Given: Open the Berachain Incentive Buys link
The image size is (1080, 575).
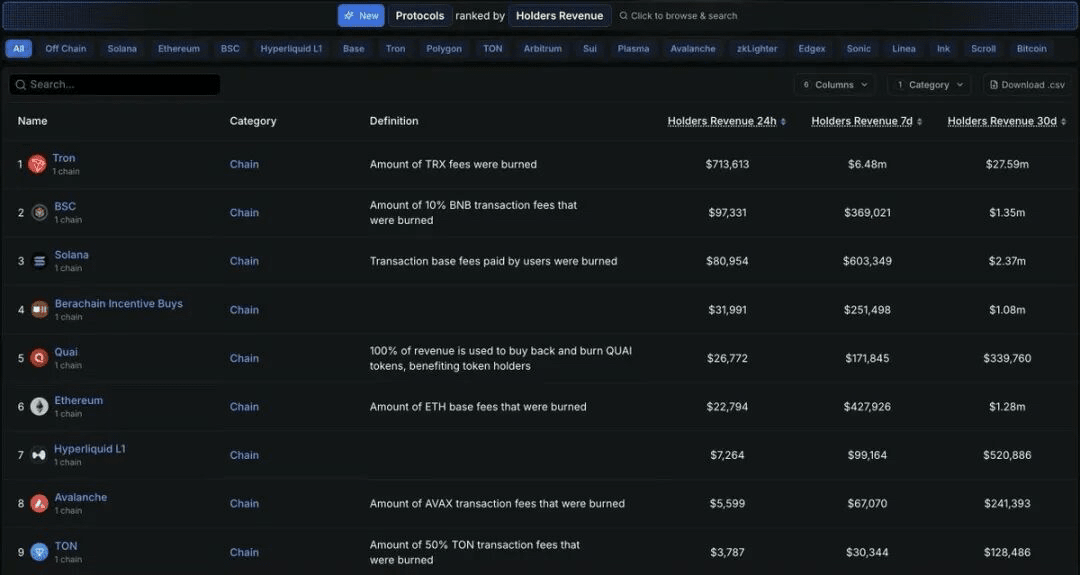Looking at the screenshot, I should 118,304.
